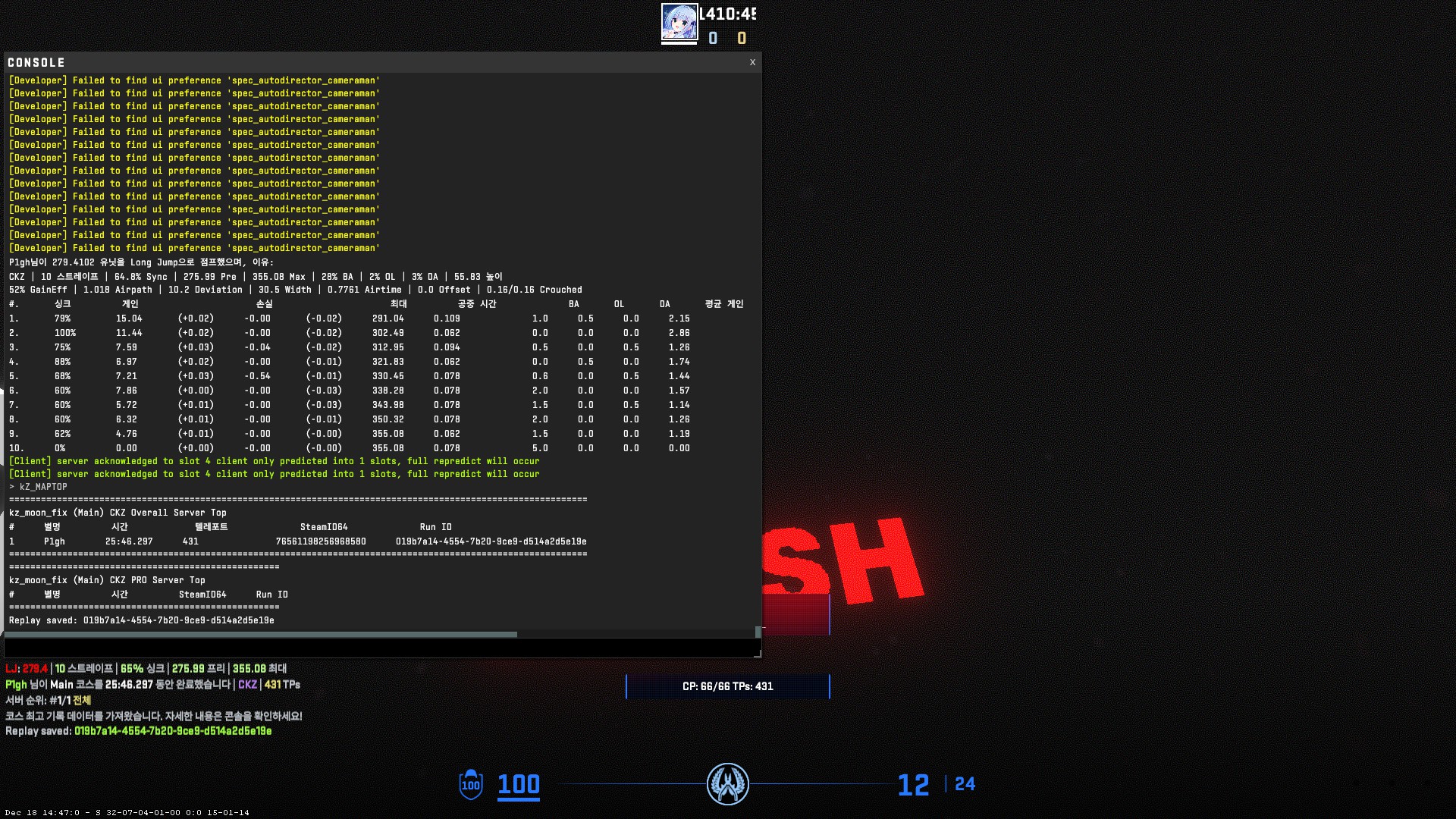Click the '서버 순위: #1/1 전체' chat line
1456x819 pixels.
click(48, 700)
